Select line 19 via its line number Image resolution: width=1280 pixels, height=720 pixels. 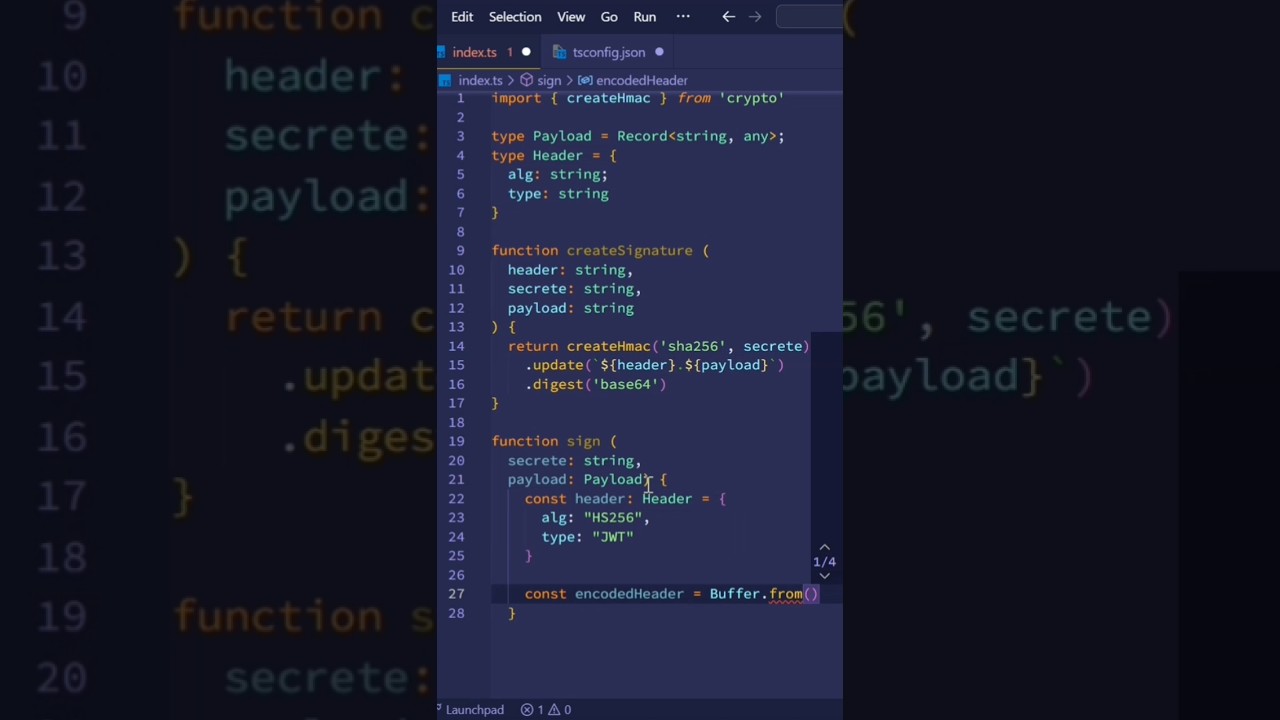pyautogui.click(x=455, y=441)
